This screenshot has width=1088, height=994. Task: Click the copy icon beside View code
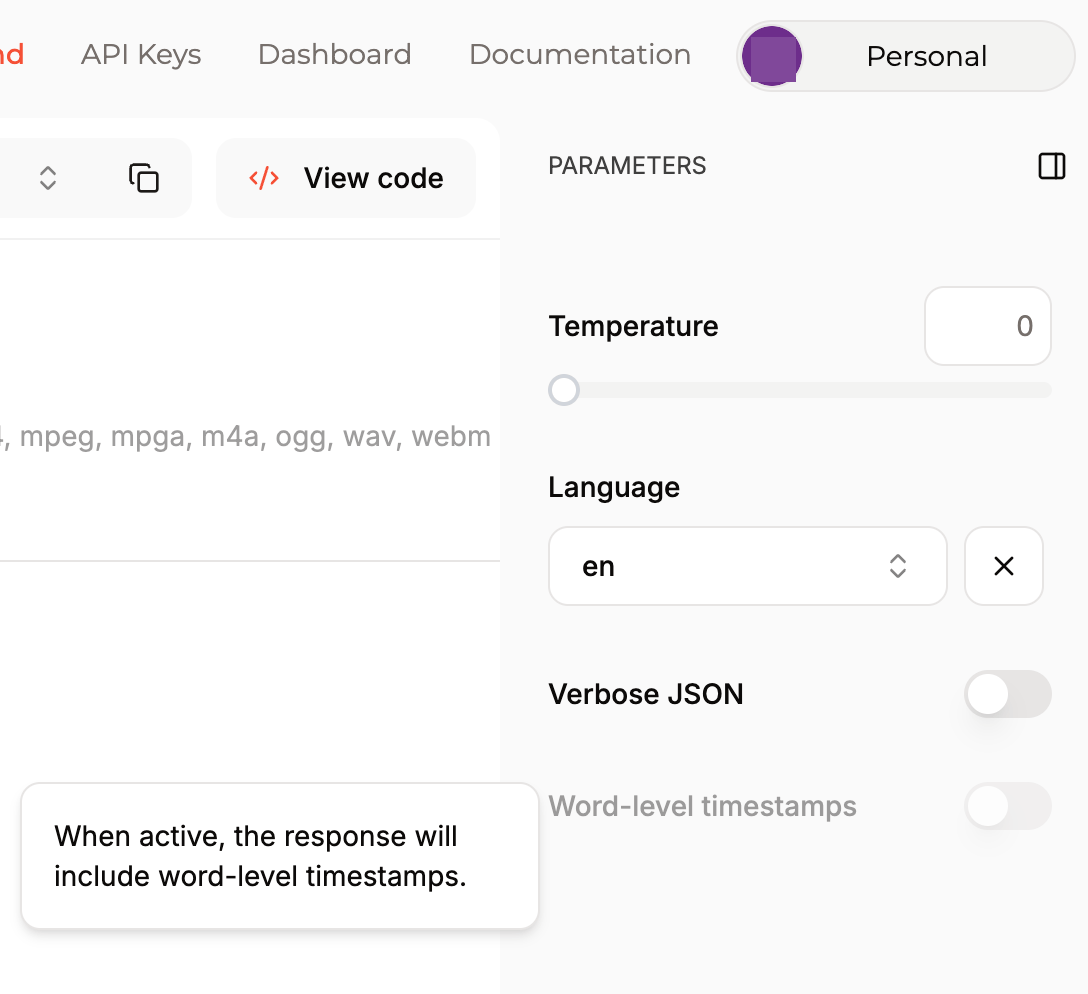click(144, 178)
